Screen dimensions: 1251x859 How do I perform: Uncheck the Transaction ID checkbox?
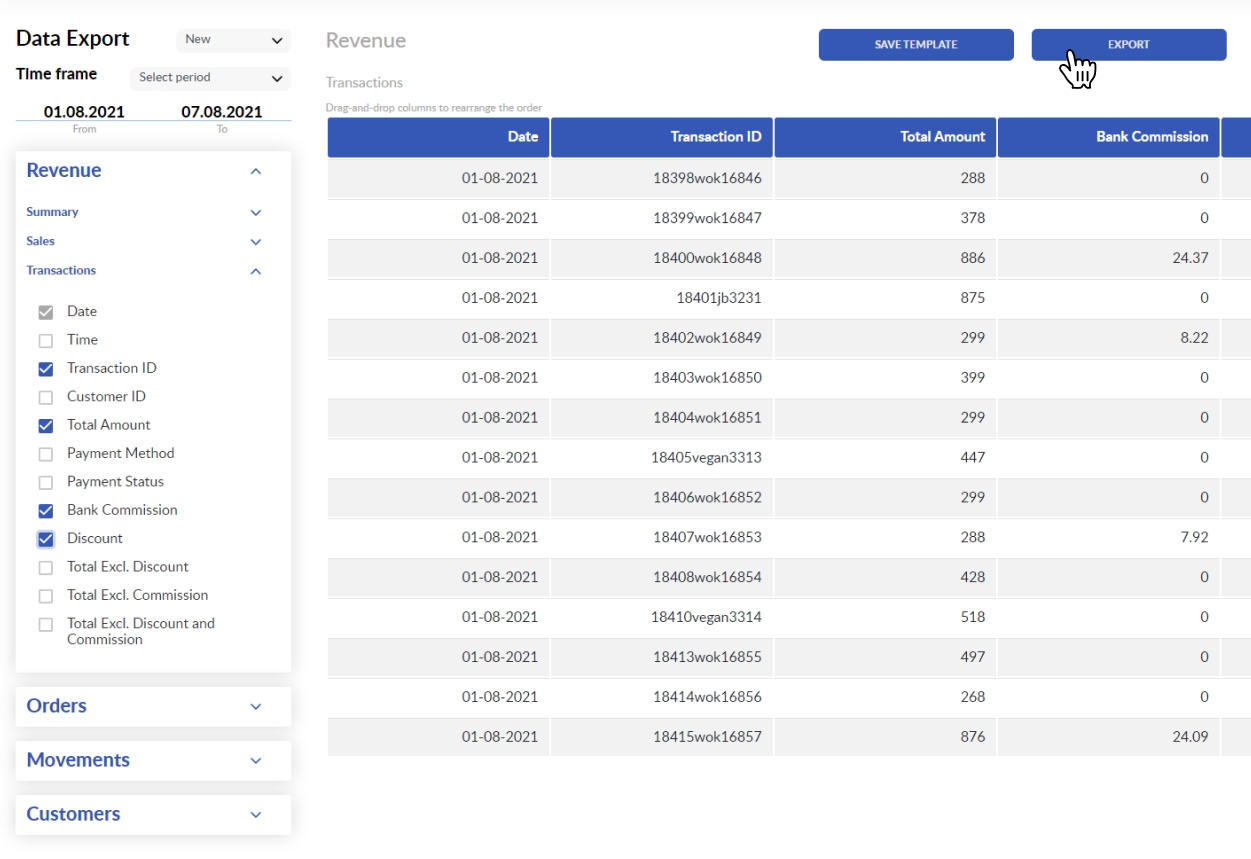coord(46,369)
